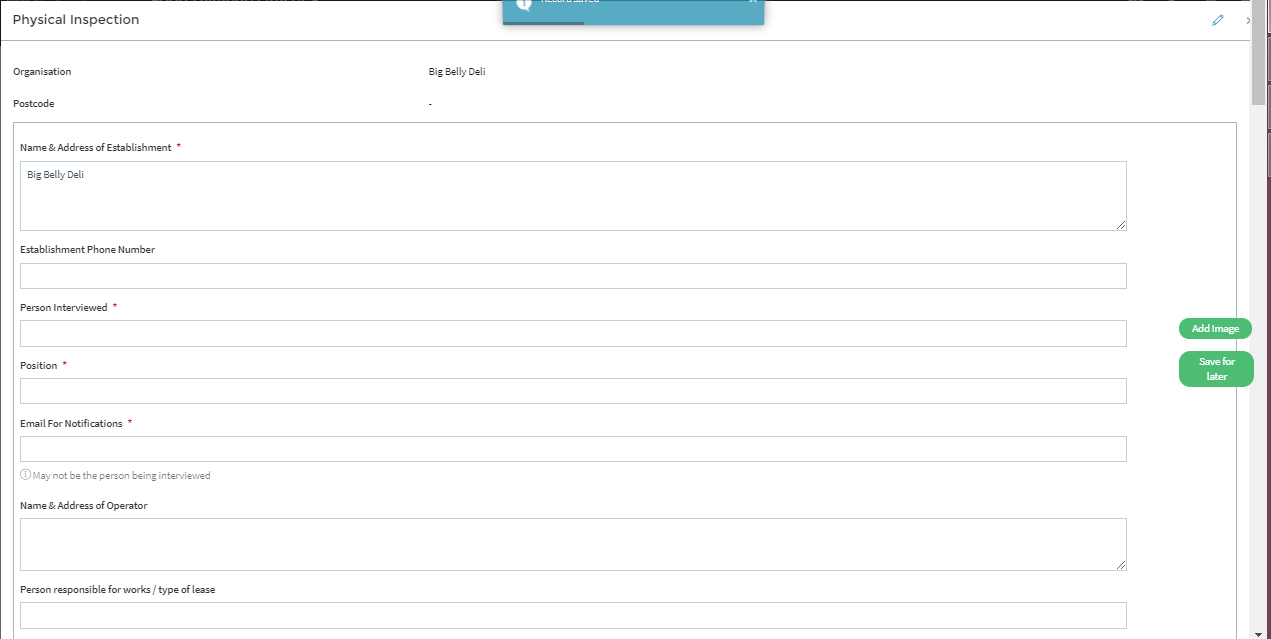This screenshot has height=639, width=1271.
Task: Click the pencil edit icon
Action: (x=1217, y=20)
